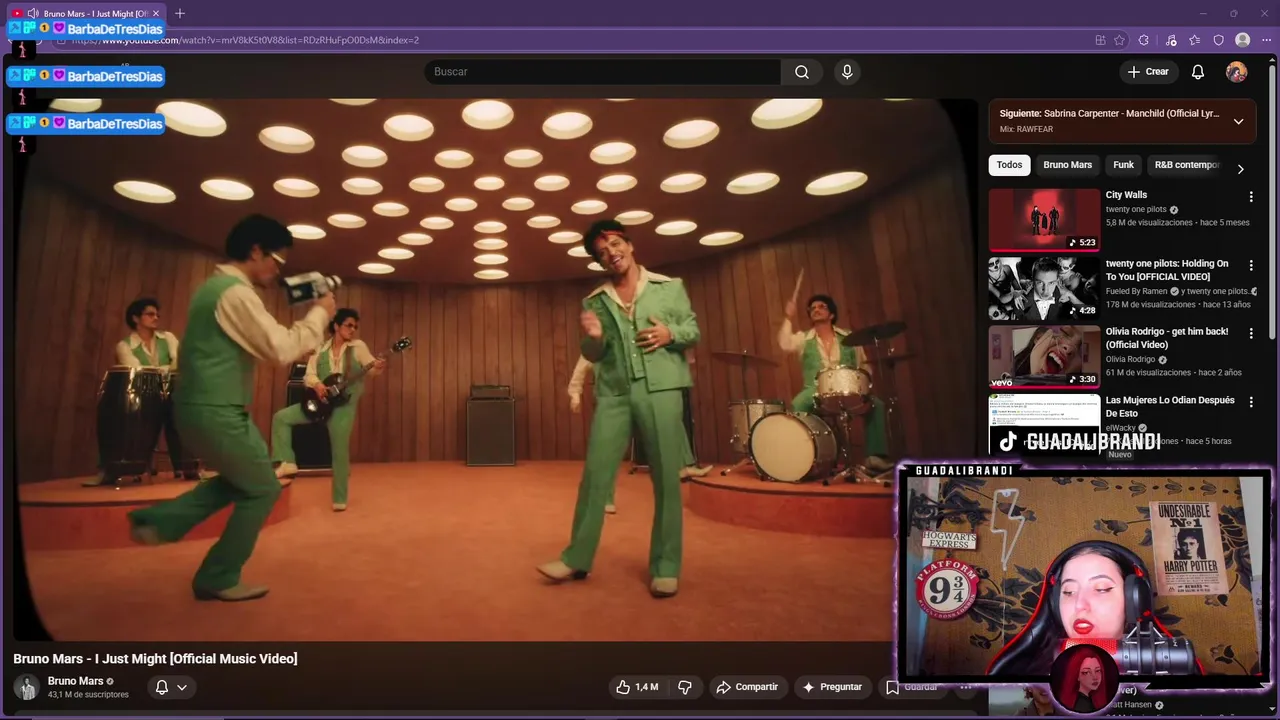Open Las Mujeres Lo Odian Después De Esto title
Image resolution: width=1280 pixels, height=720 pixels.
[1170, 406]
